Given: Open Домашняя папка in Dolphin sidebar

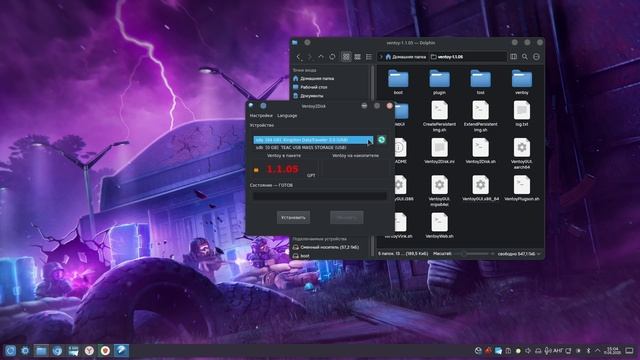Looking at the screenshot, I should point(313,78).
